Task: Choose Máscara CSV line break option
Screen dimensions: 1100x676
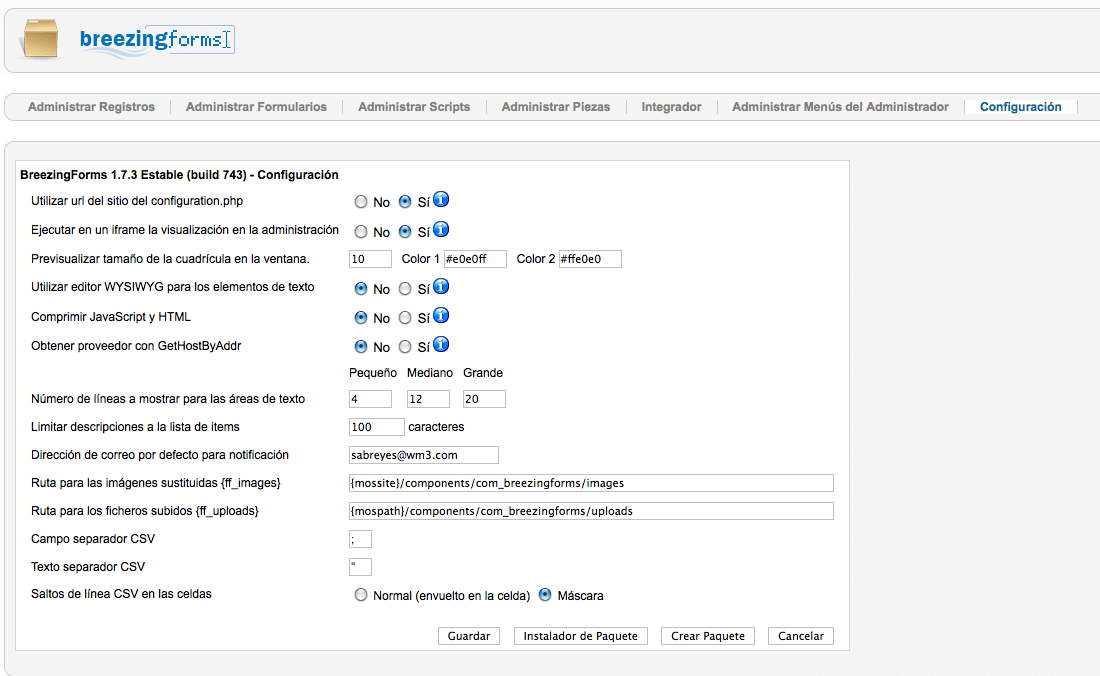Action: pyautogui.click(x=545, y=595)
